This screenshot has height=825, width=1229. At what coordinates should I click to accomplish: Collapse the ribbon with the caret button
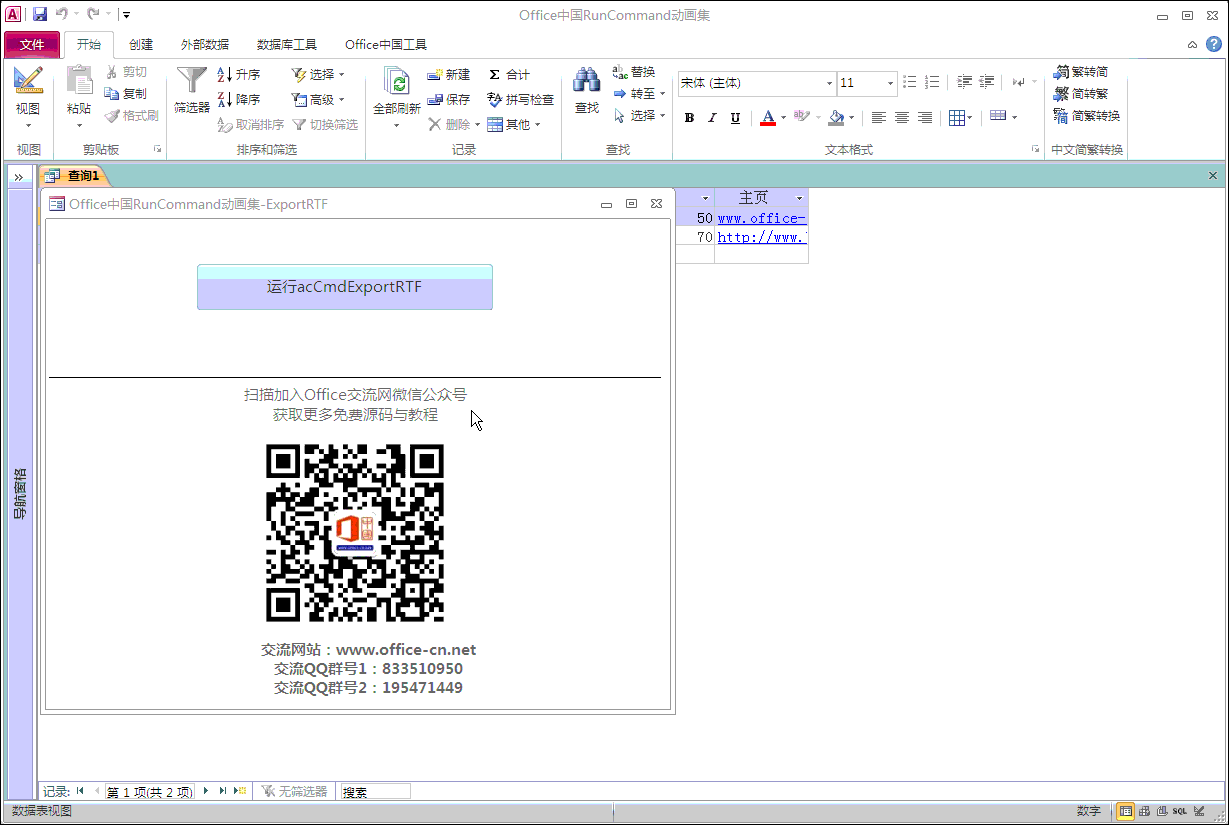click(x=1192, y=45)
